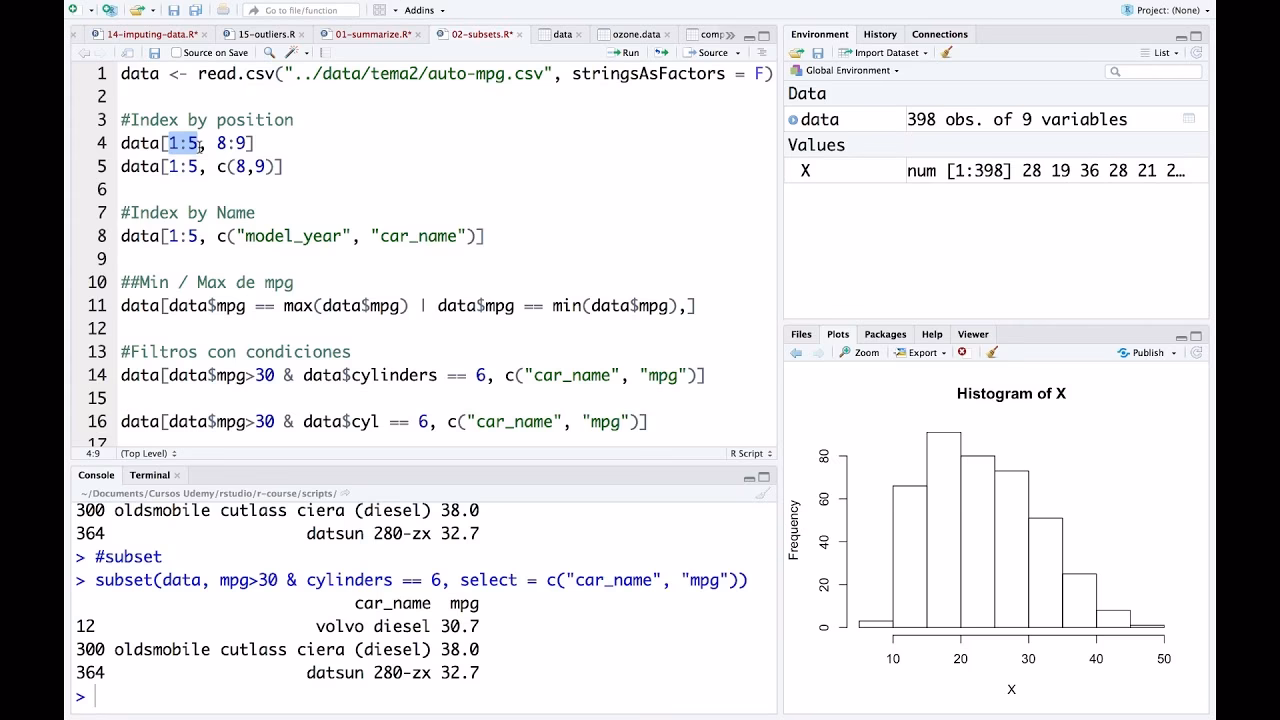Clear environment objects with broom icon
Viewport: 1280px width, 720px height.
[947, 53]
